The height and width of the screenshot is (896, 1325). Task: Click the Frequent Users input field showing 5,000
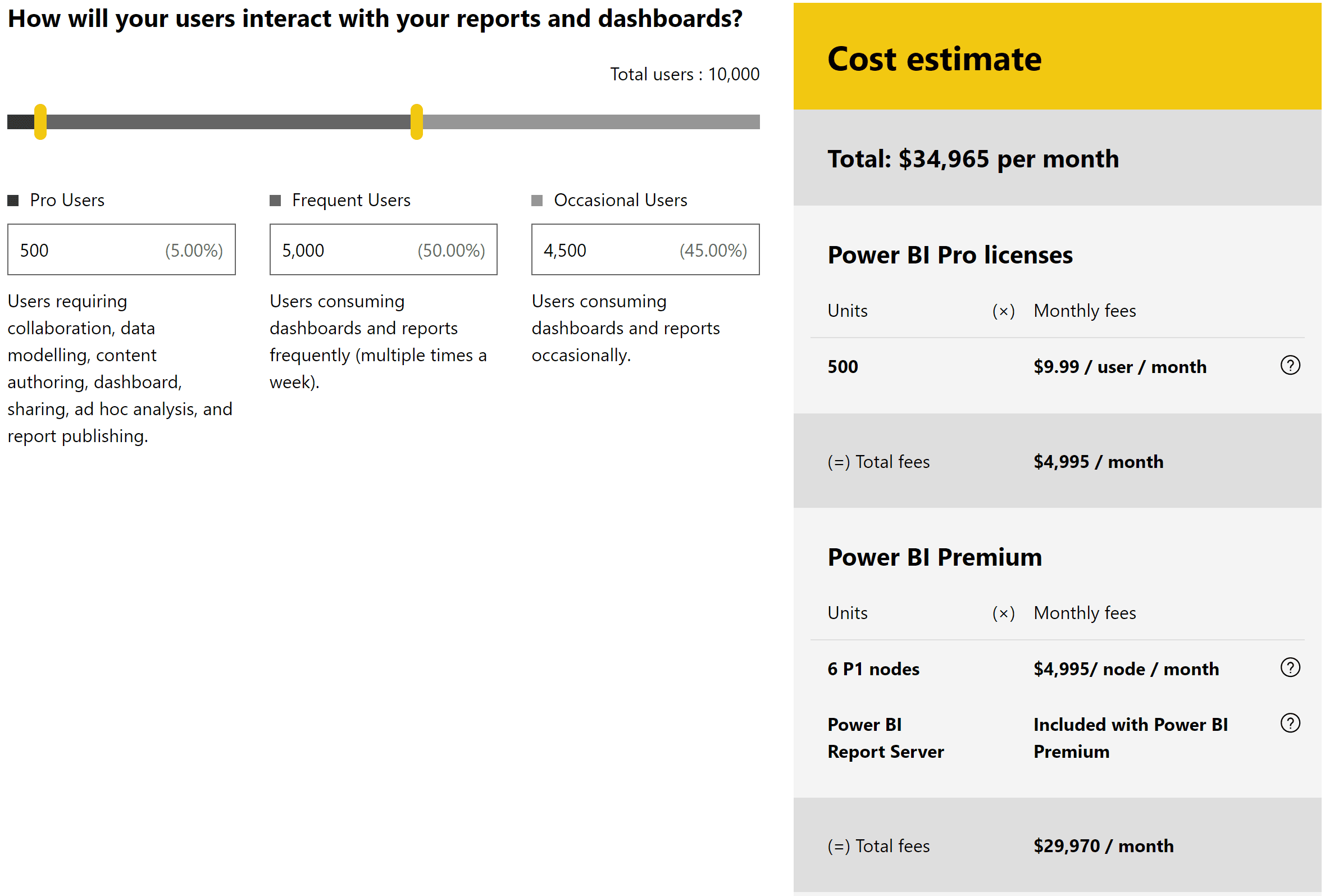tap(384, 250)
